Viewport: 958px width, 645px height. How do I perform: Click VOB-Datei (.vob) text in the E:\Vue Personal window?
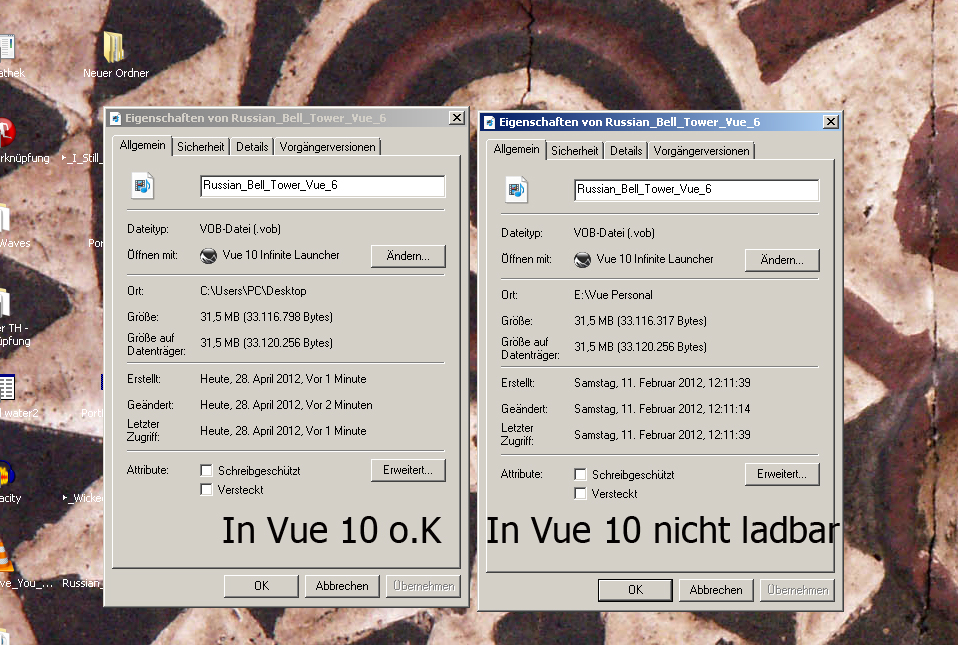(614, 233)
